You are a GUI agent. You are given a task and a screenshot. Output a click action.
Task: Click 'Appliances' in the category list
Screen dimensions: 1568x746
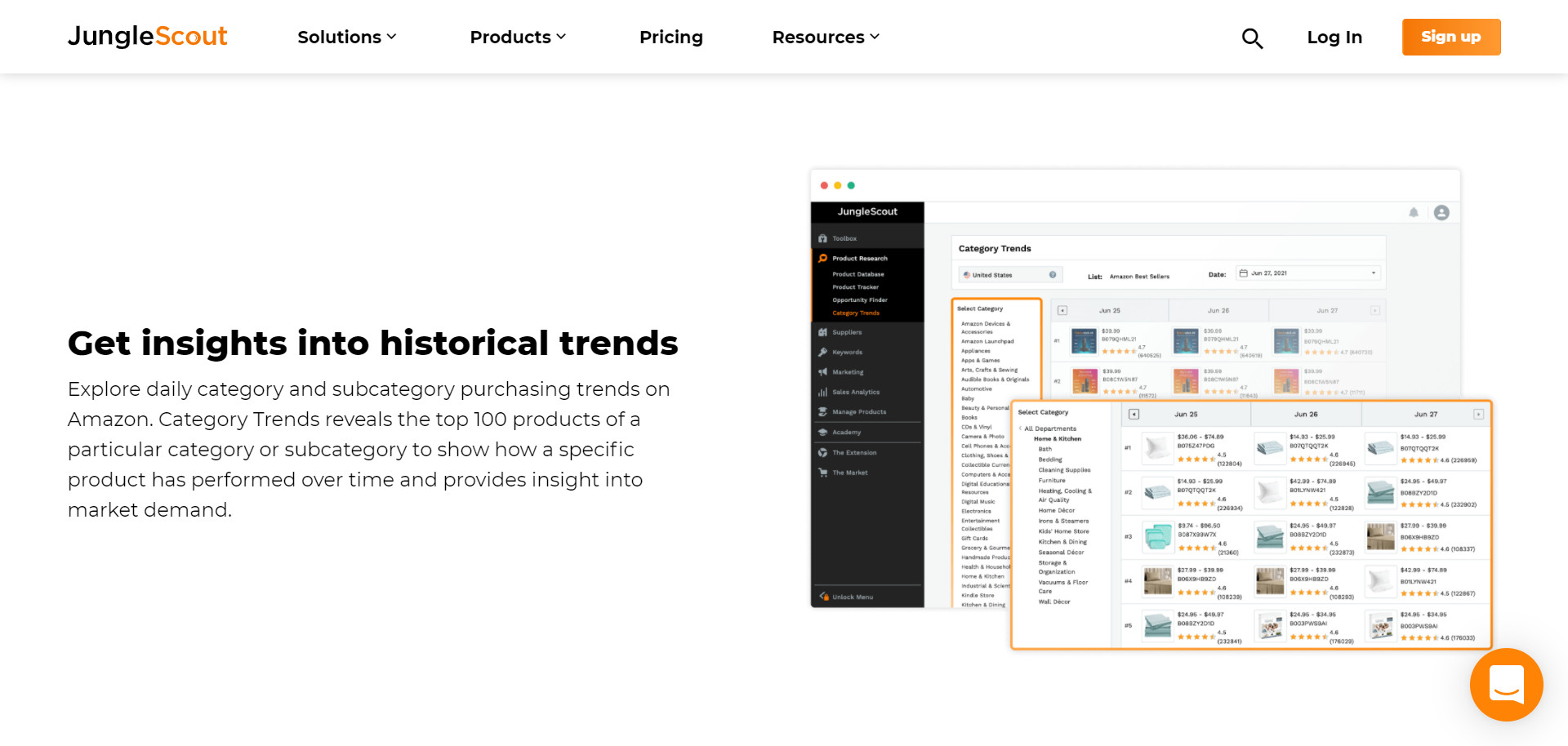[x=975, y=351]
